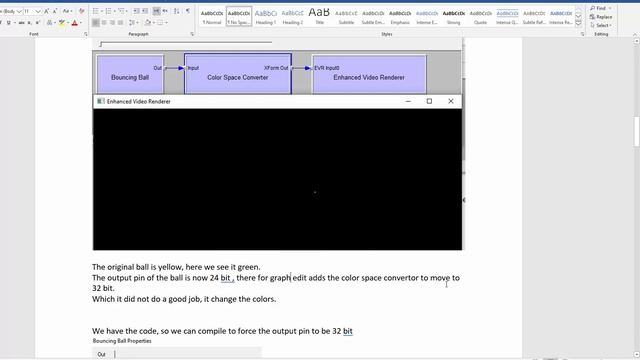Click the Multilevel List icon
Viewport: 640px width, 360px height.
pos(122,11)
